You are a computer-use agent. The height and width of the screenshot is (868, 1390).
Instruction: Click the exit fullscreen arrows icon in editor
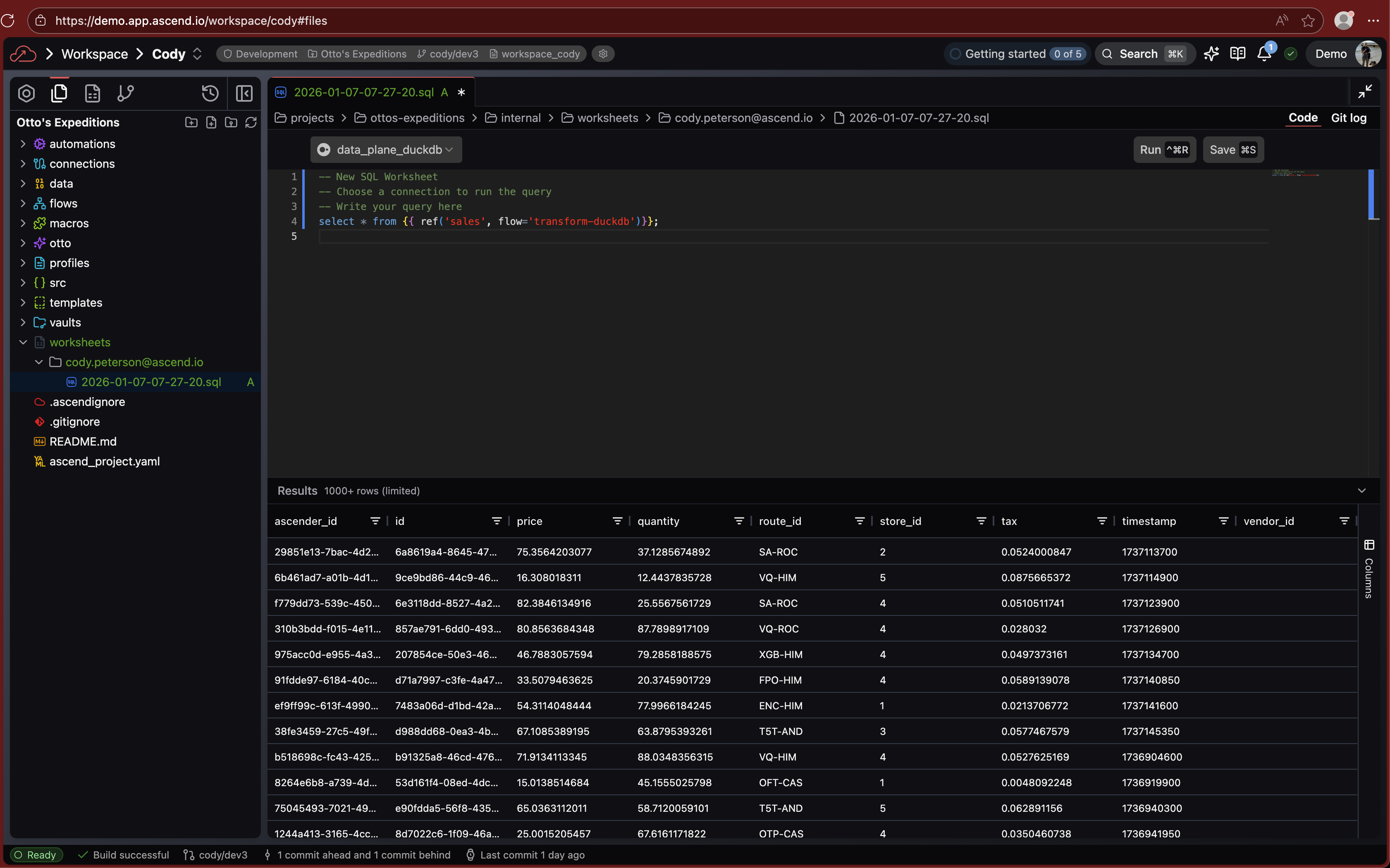click(1365, 92)
